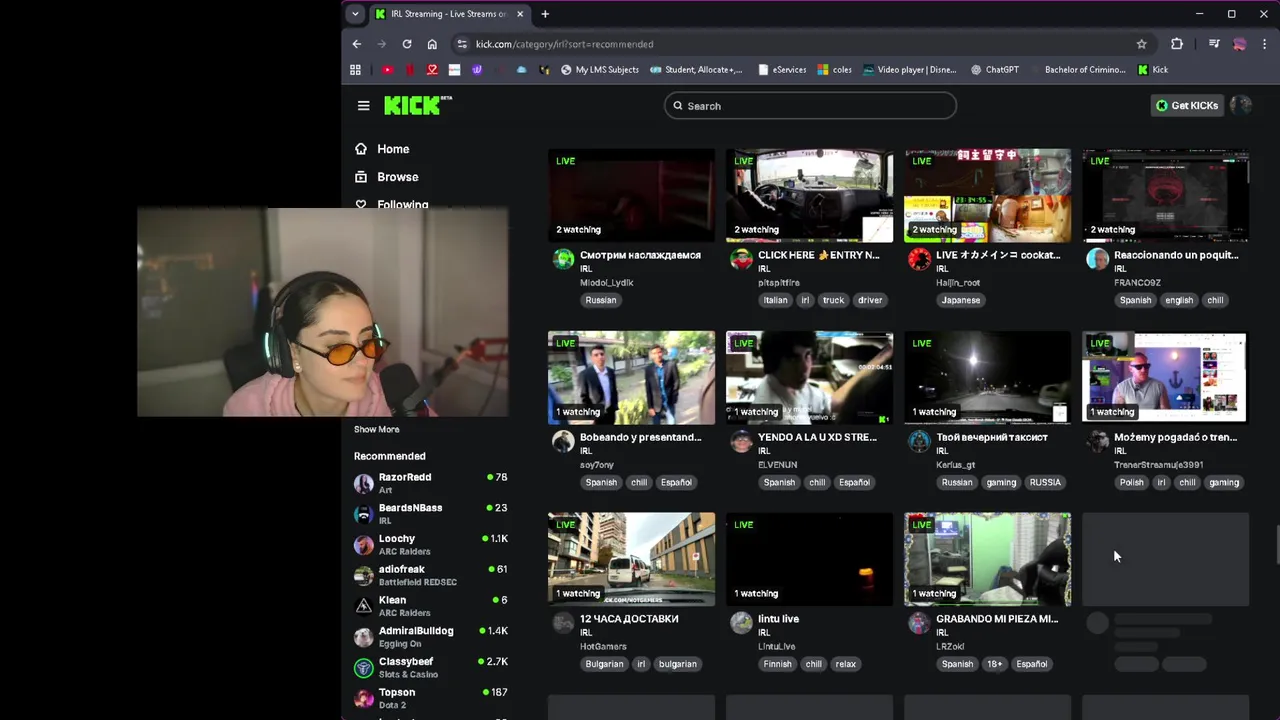The width and height of the screenshot is (1280, 720).
Task: Open YouTube bookmark icon
Action: (388, 70)
